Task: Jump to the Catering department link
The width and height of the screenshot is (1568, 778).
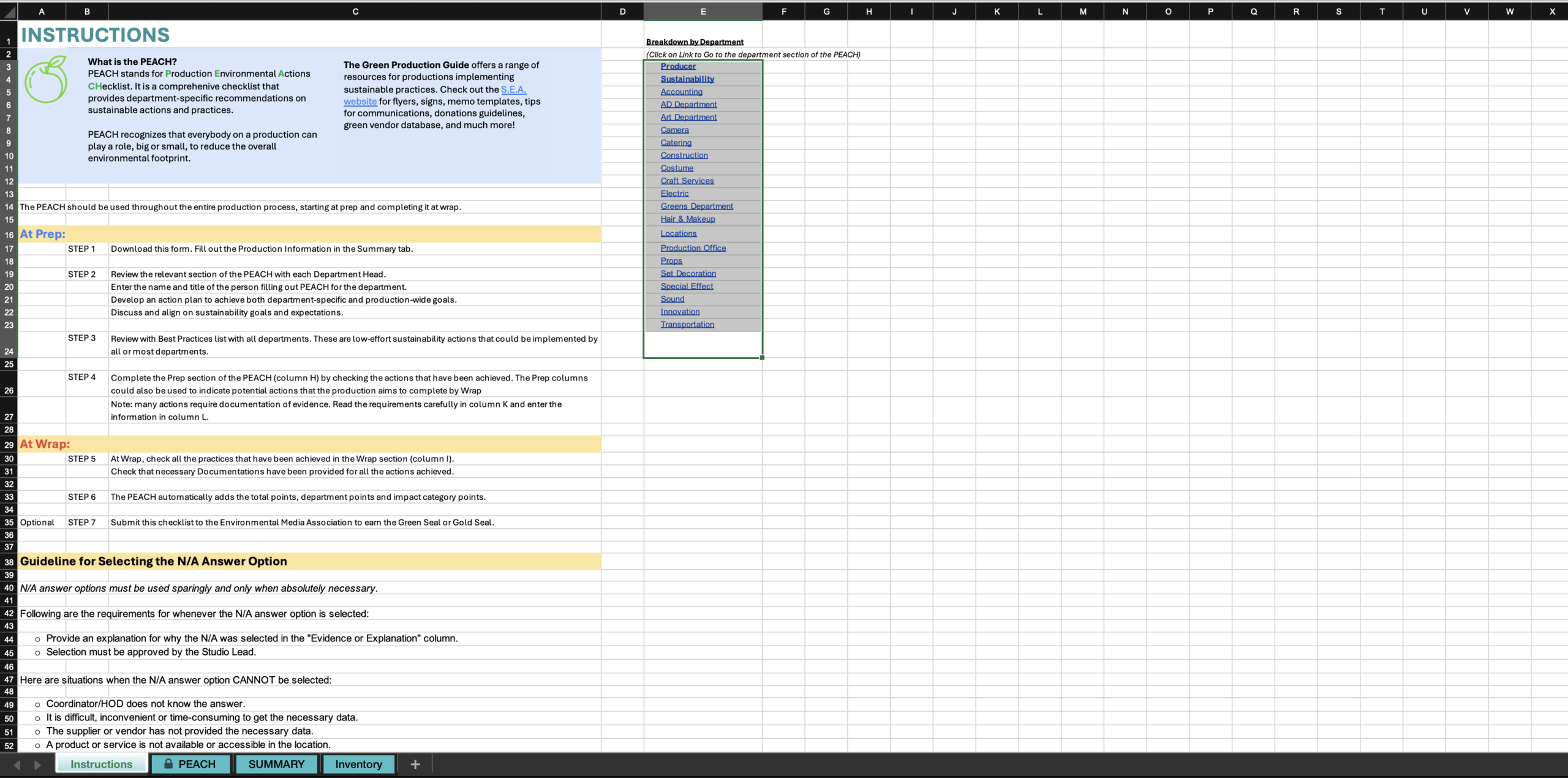Action: tap(676, 143)
